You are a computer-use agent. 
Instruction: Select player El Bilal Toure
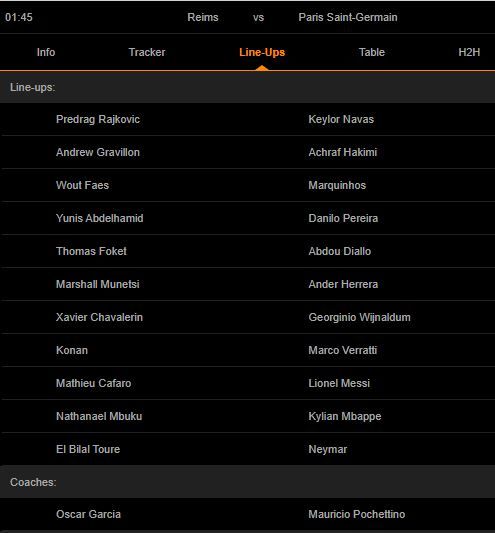[x=88, y=449]
